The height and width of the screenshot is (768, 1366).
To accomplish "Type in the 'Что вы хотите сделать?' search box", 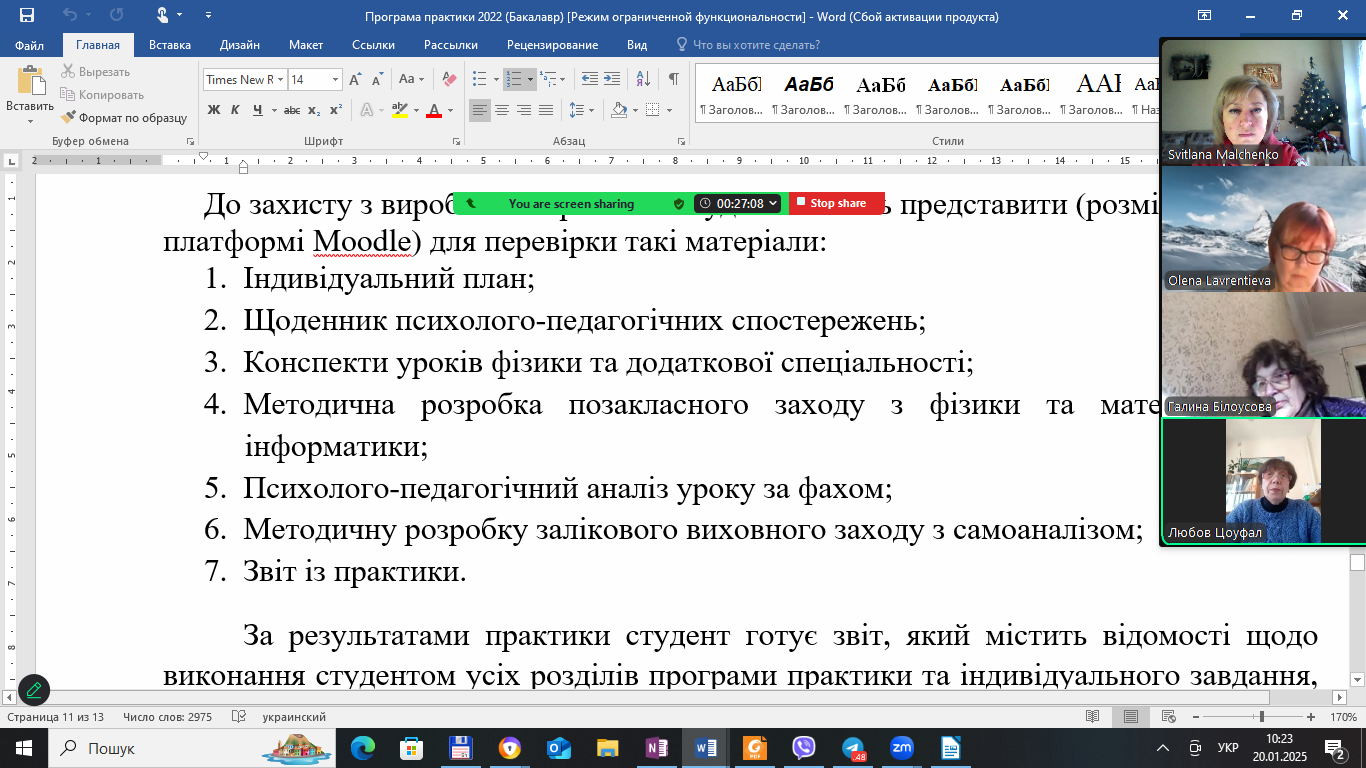I will (756, 45).
